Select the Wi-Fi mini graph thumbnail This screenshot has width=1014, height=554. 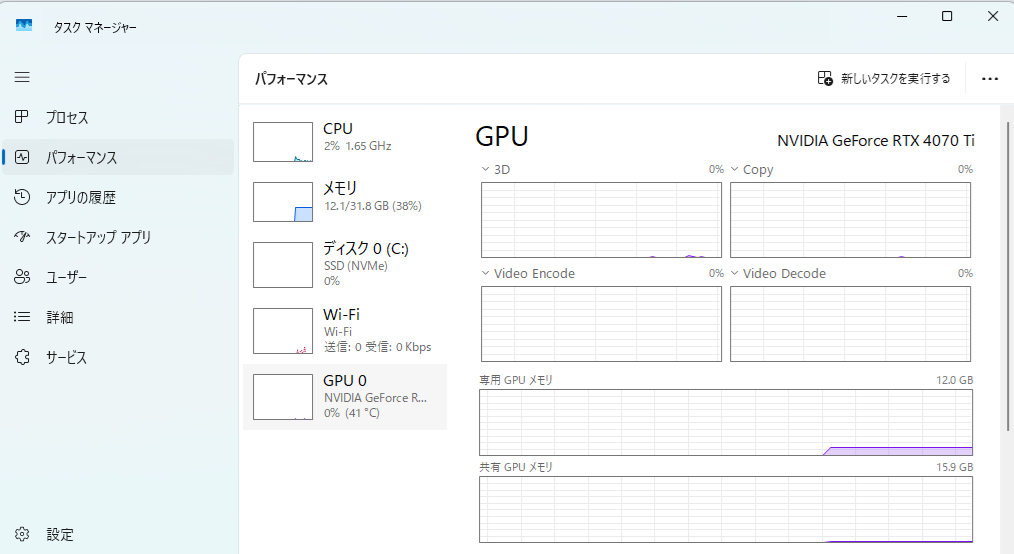283,331
